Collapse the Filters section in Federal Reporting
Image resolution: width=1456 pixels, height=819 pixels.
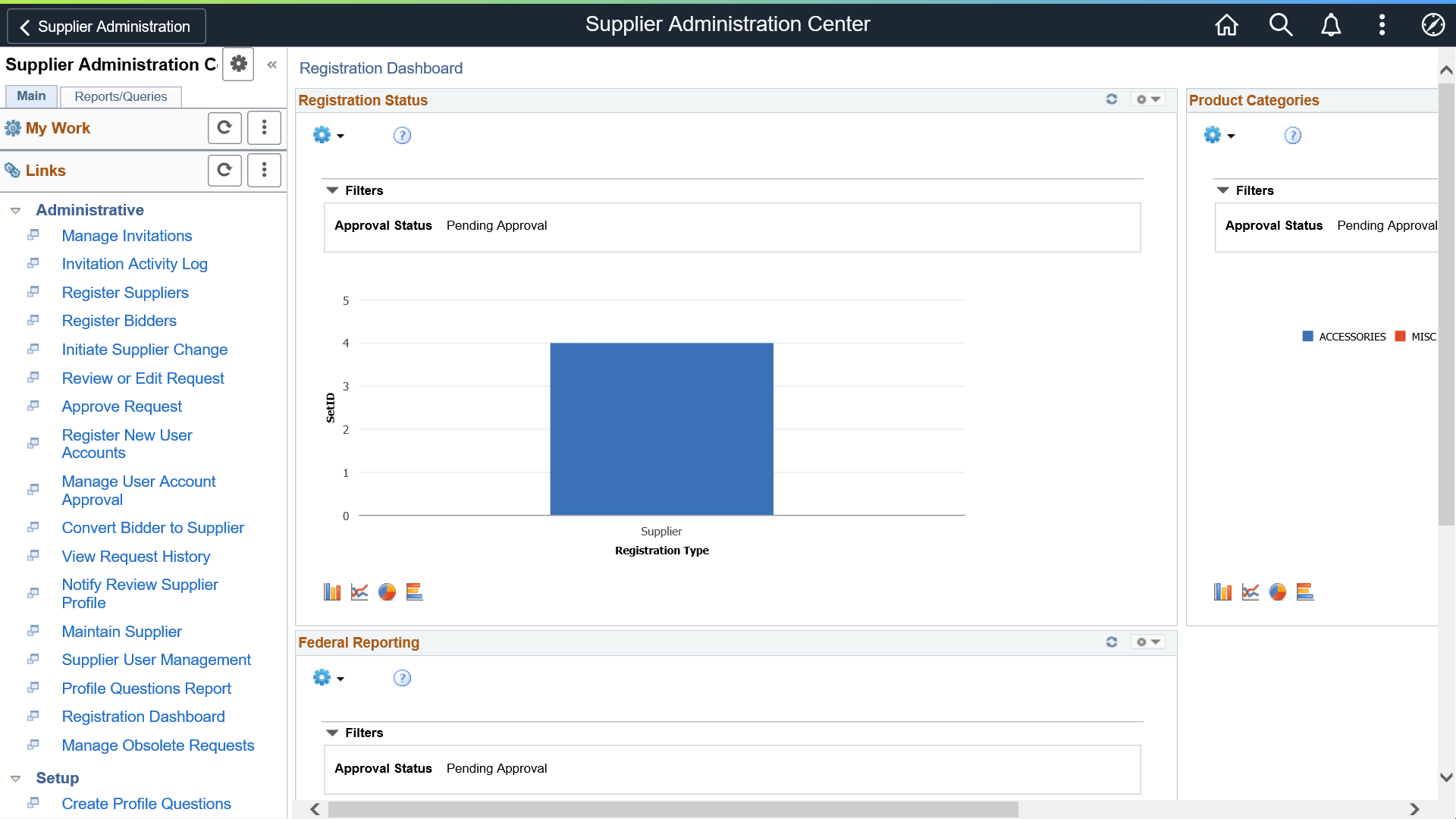(x=332, y=732)
